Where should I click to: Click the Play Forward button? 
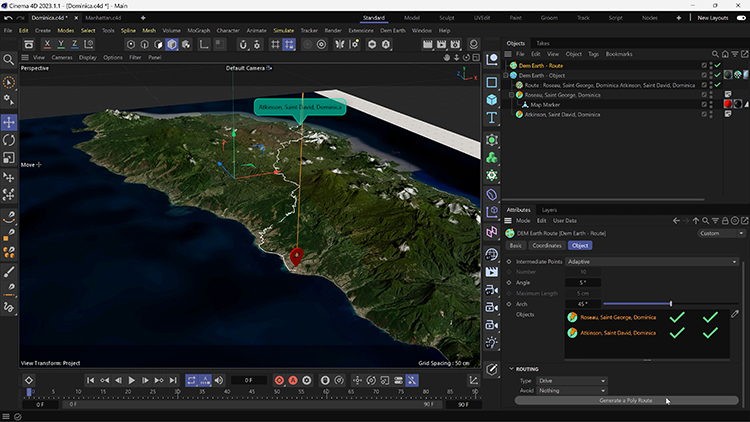click(131, 380)
